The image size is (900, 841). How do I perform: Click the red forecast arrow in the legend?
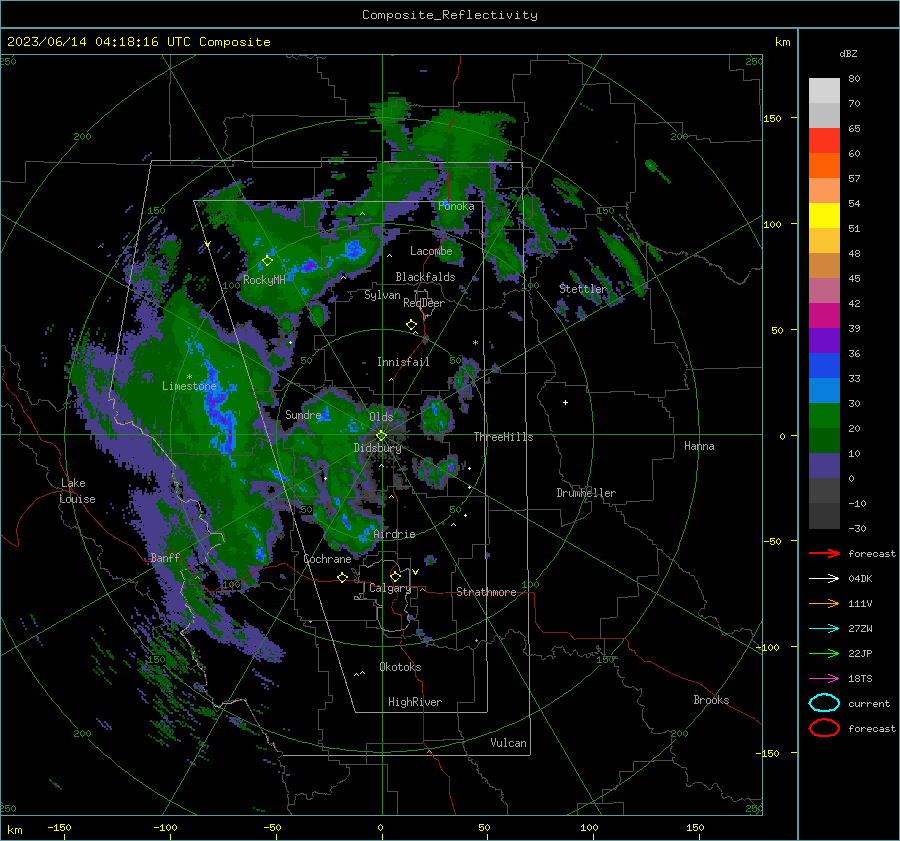pos(824,553)
